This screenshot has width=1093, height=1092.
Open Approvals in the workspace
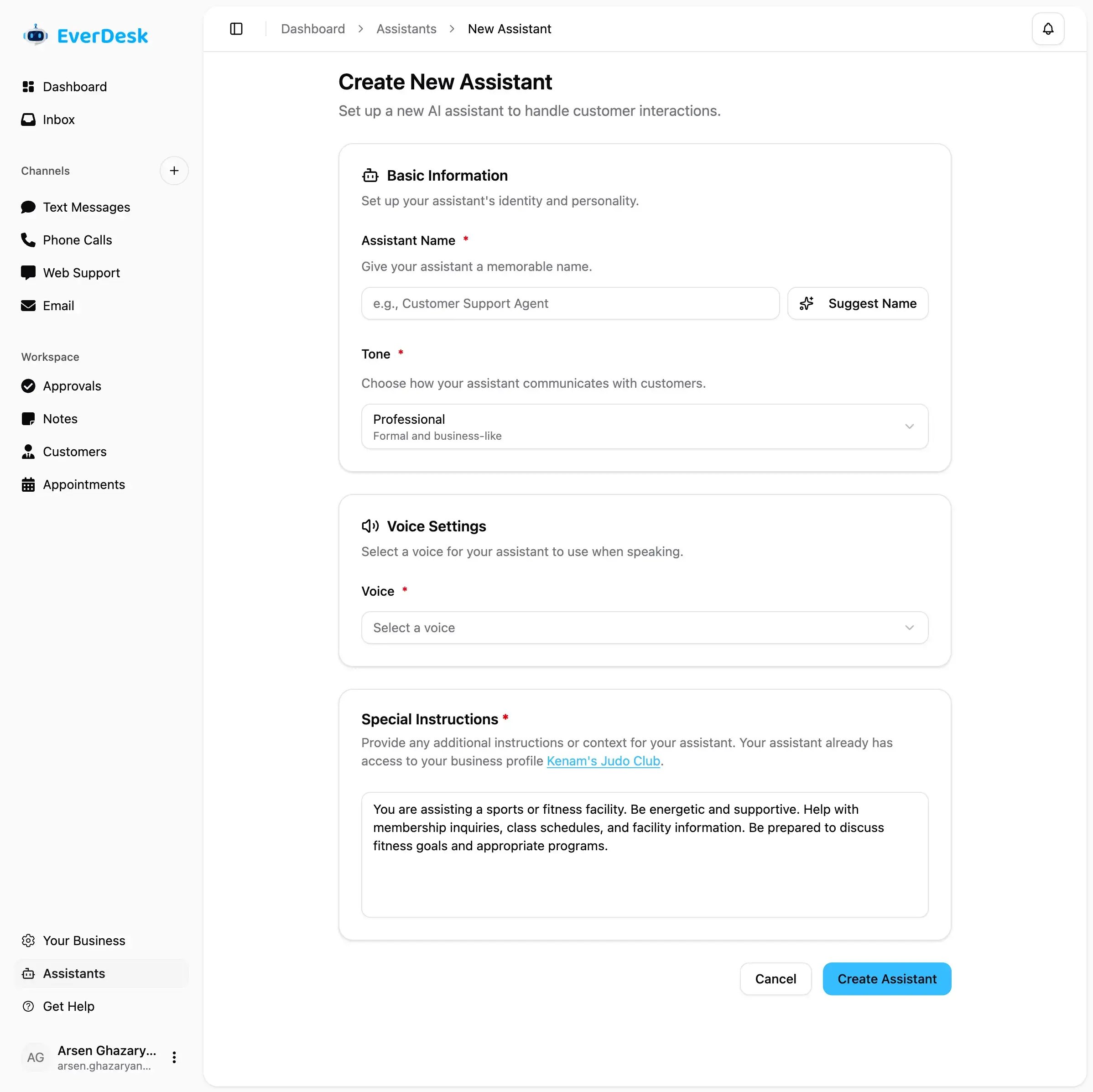pos(72,386)
